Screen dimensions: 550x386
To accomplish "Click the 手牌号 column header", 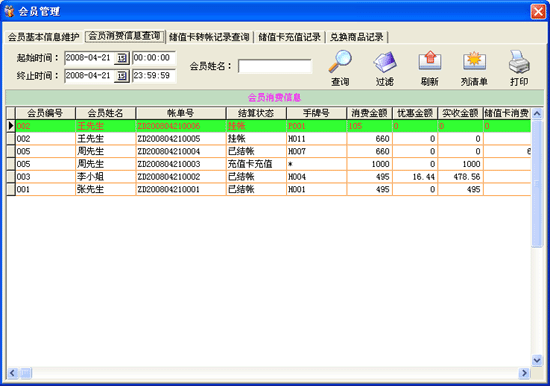I will coord(316,113).
